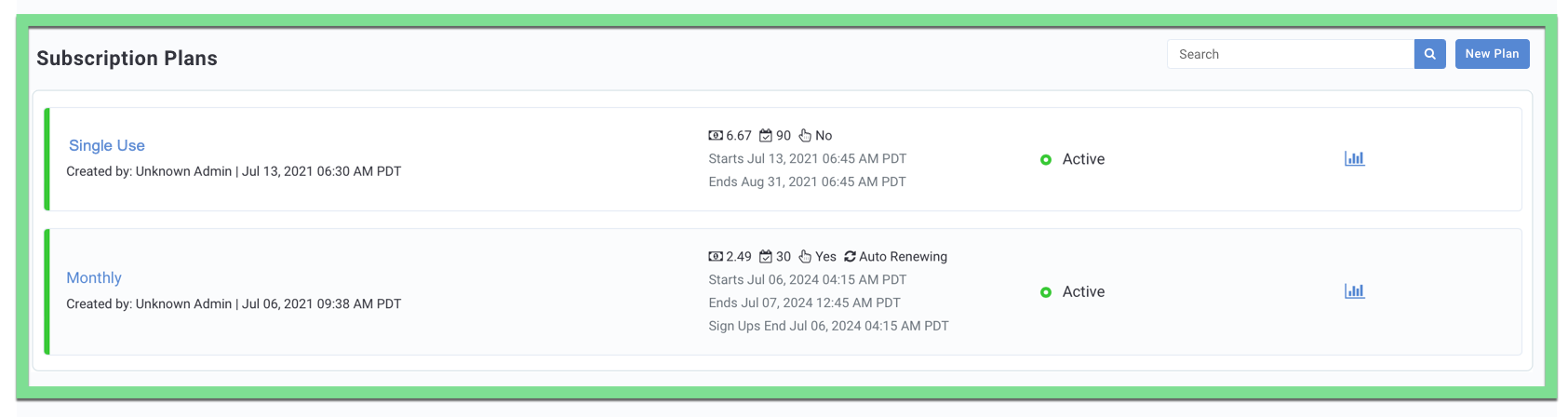Open statistics chart for Monthly plan
The width and height of the screenshot is (1568, 417).
click(1354, 290)
